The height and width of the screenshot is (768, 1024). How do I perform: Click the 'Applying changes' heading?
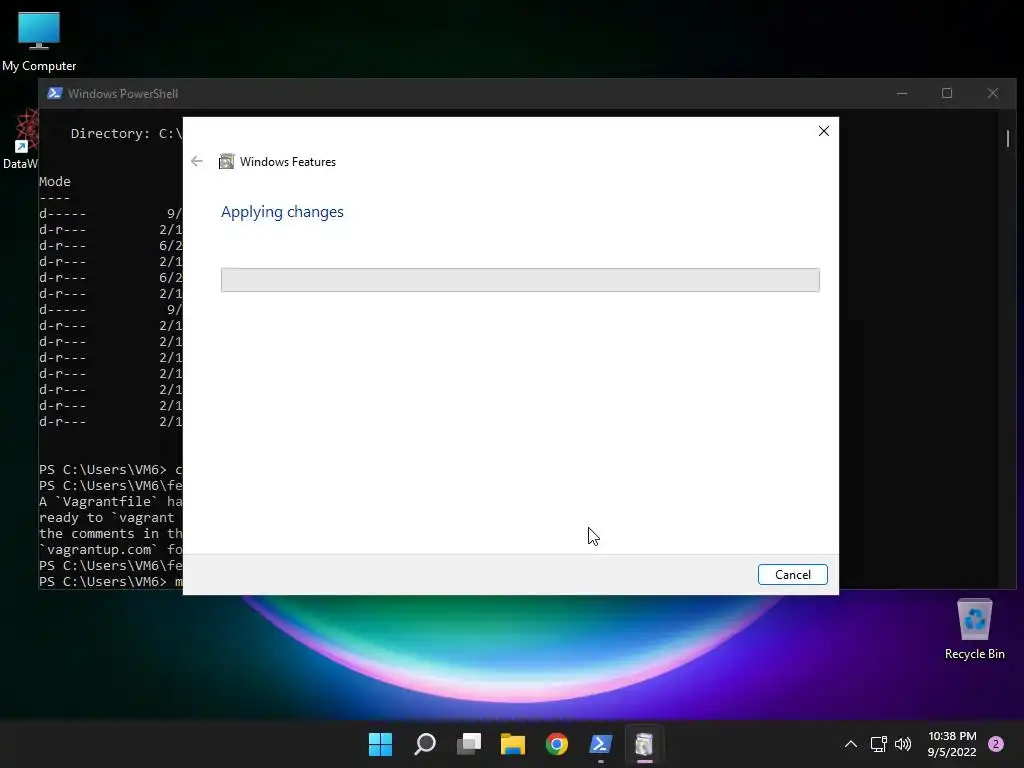pyautogui.click(x=282, y=212)
